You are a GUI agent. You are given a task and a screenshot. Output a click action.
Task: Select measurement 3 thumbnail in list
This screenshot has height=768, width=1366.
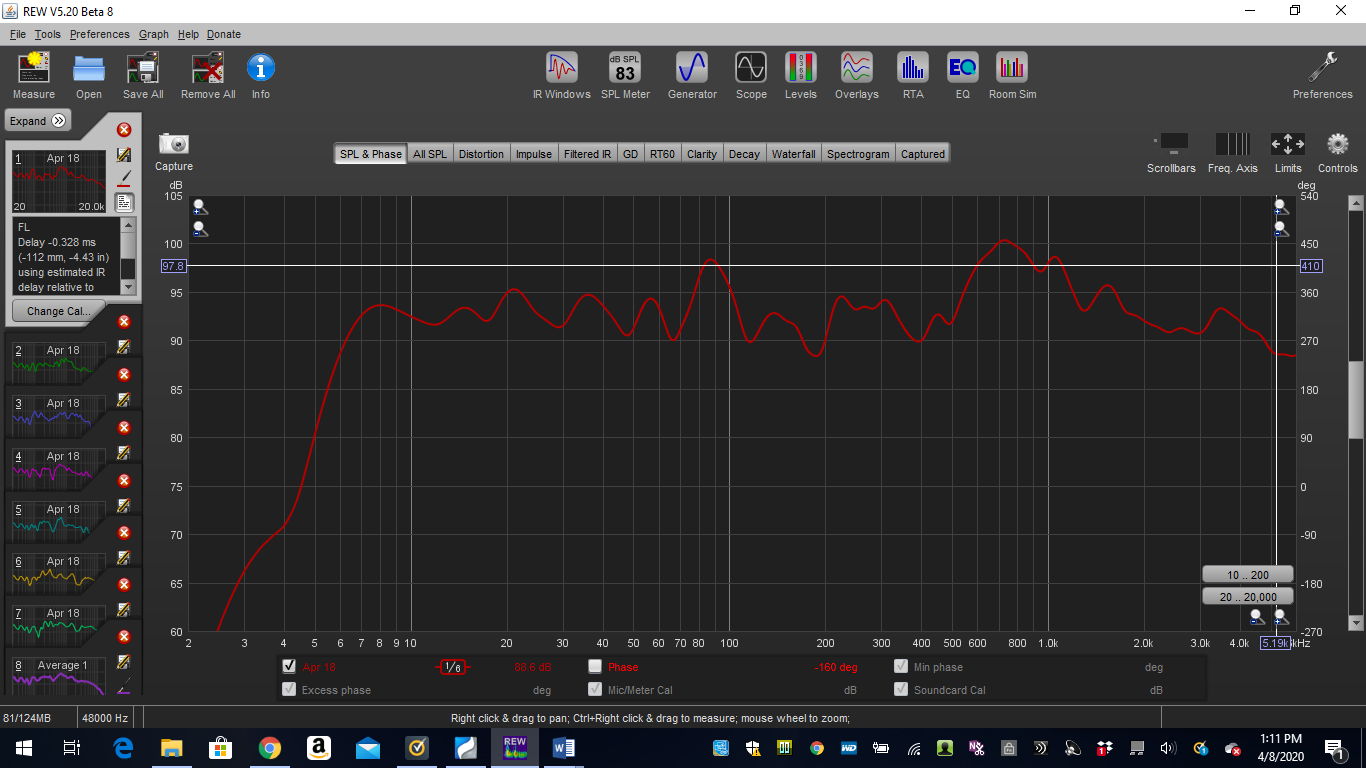pyautogui.click(x=57, y=416)
